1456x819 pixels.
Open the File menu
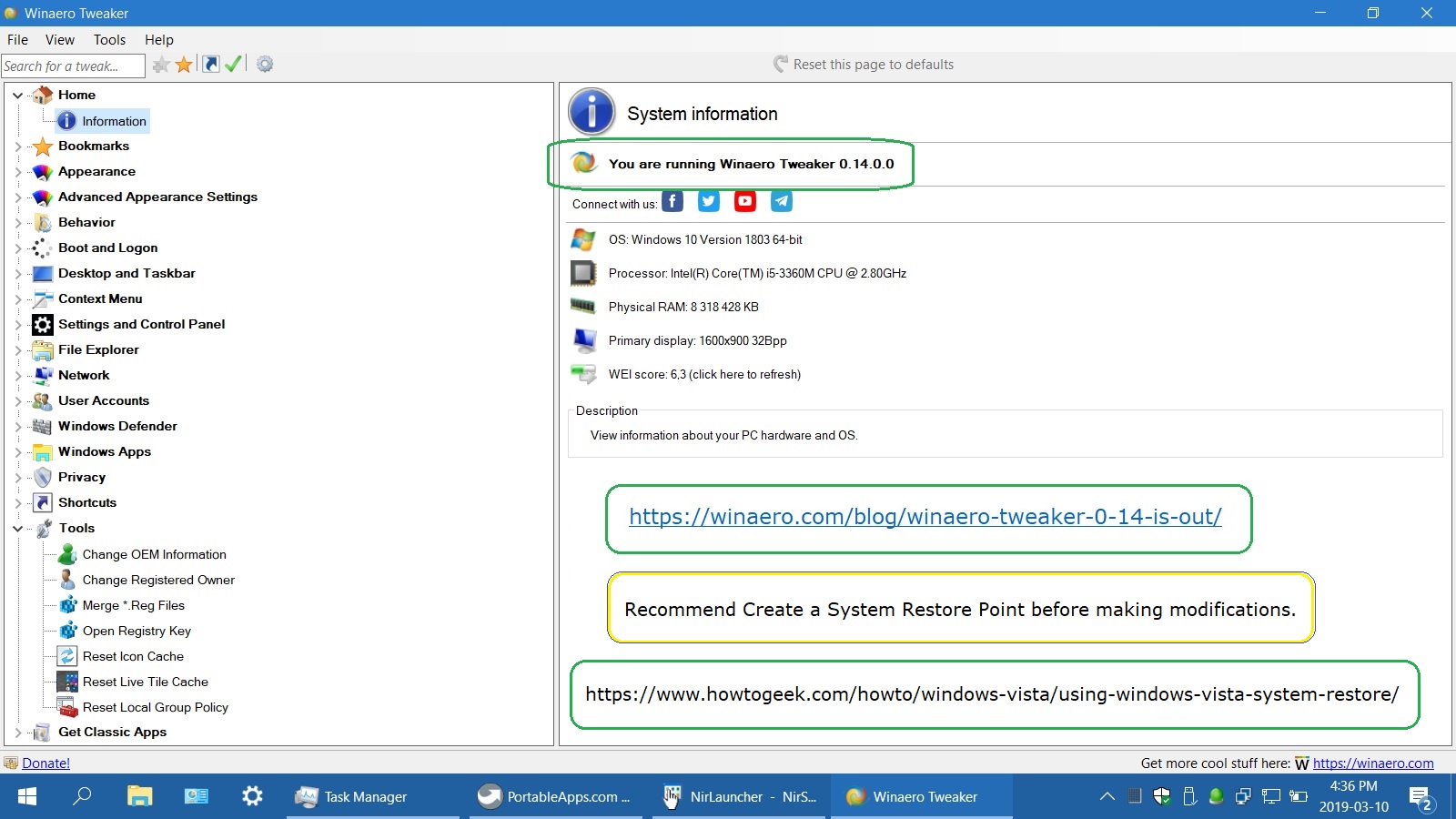tap(17, 40)
